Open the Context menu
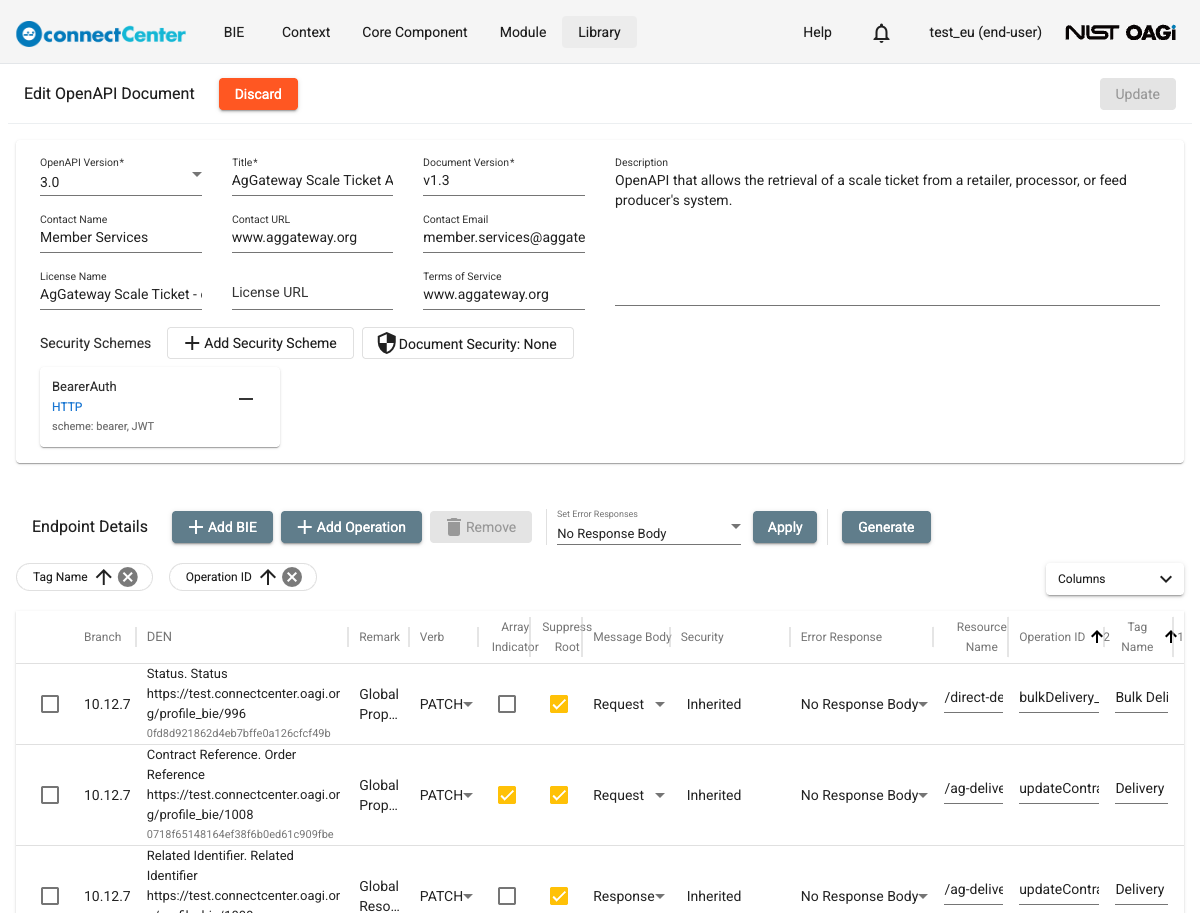 (x=306, y=32)
